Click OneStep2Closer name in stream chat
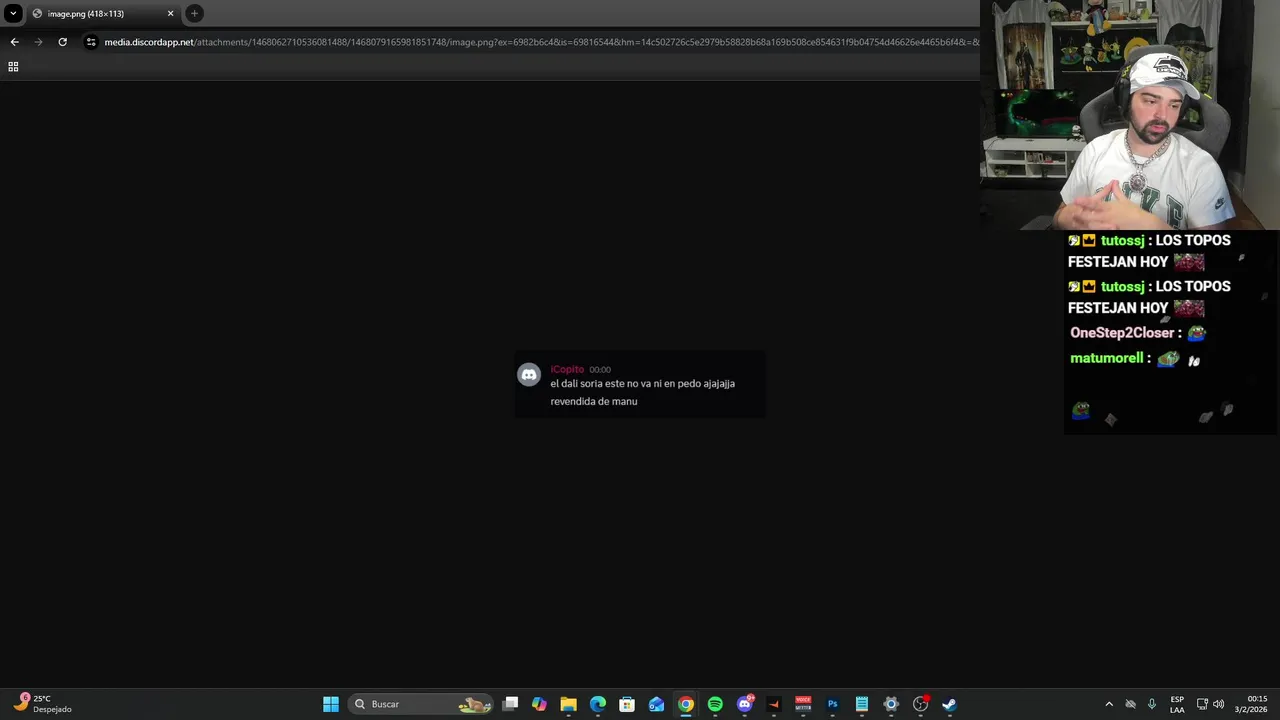Viewport: 1280px width, 720px height. pos(1122,333)
